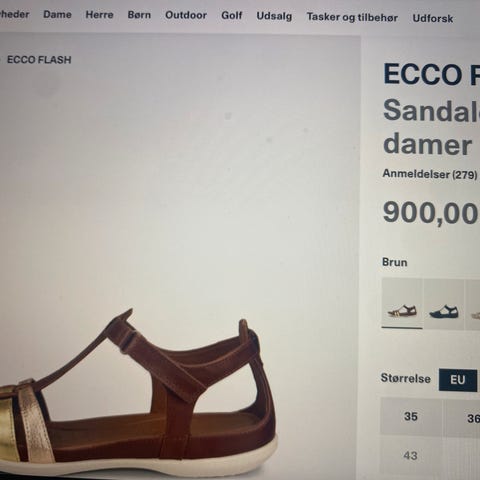Image resolution: width=480 pixels, height=480 pixels.
Task: Open the Børn category
Action: [x=139, y=15]
